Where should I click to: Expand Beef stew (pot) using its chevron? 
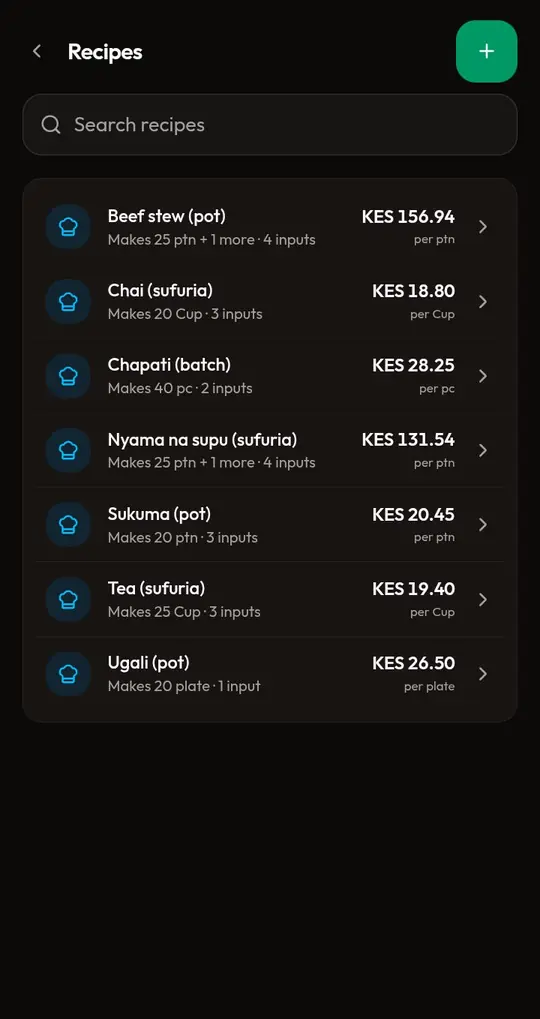tap(483, 227)
